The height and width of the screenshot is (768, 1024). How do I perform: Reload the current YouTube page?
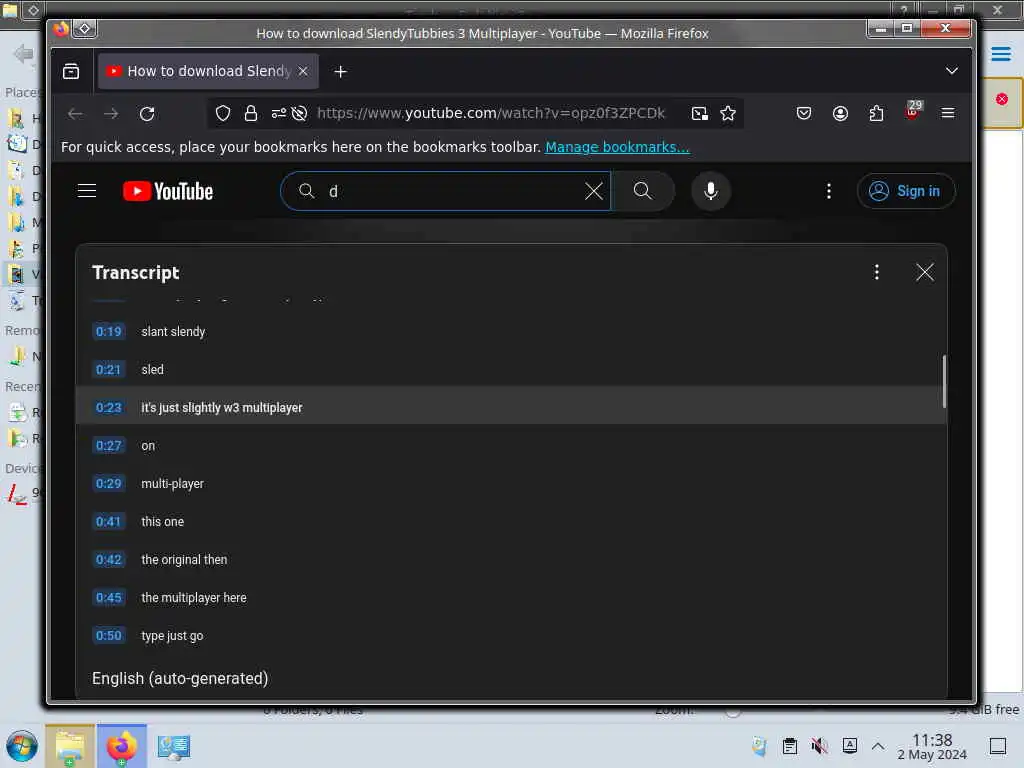(147, 114)
